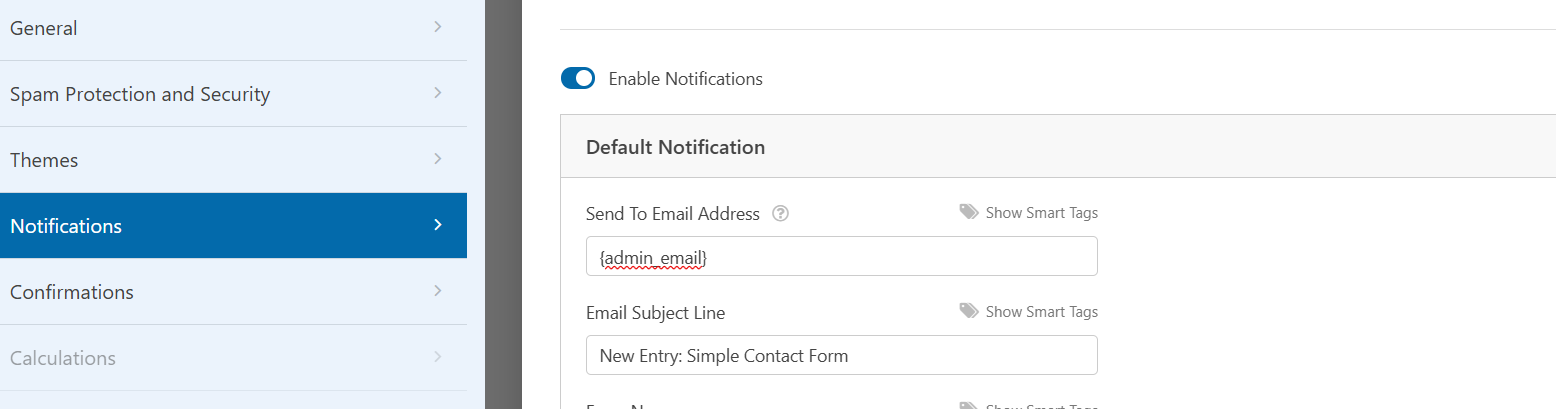Image resolution: width=1556 pixels, height=409 pixels.
Task: Open the Calculations settings section
Action: [x=233, y=358]
